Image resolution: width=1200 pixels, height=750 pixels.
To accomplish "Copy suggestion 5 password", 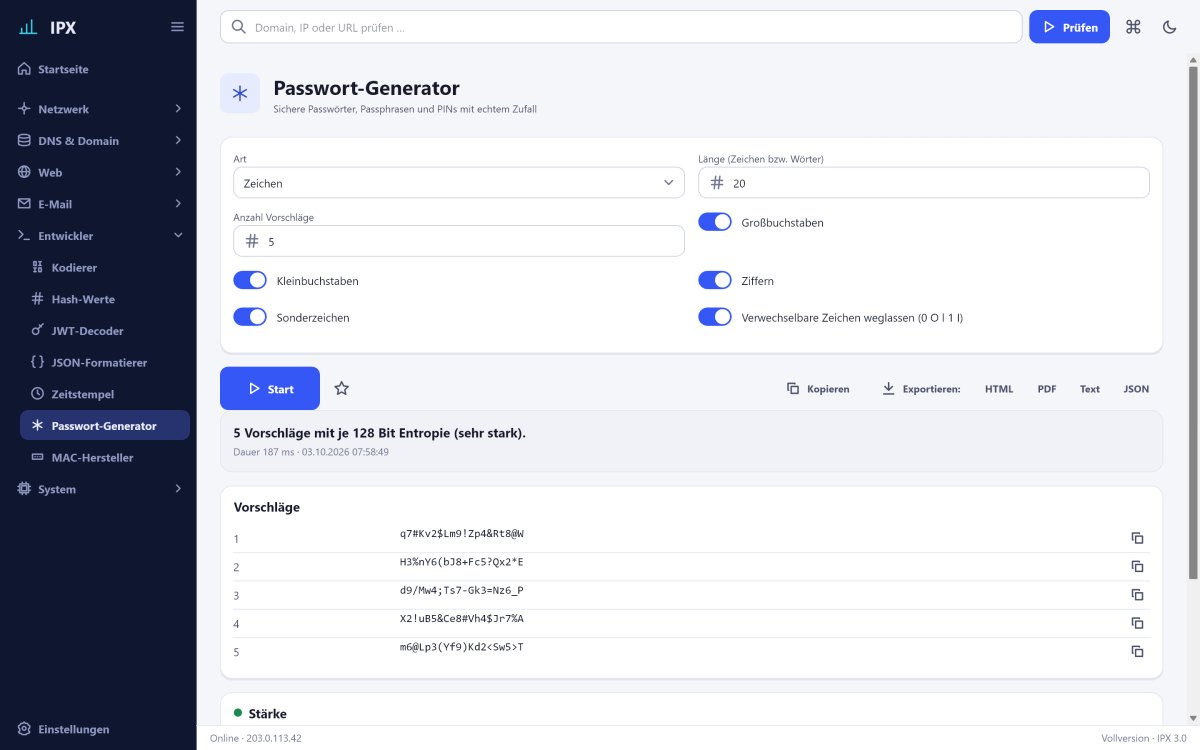I will click(1137, 651).
